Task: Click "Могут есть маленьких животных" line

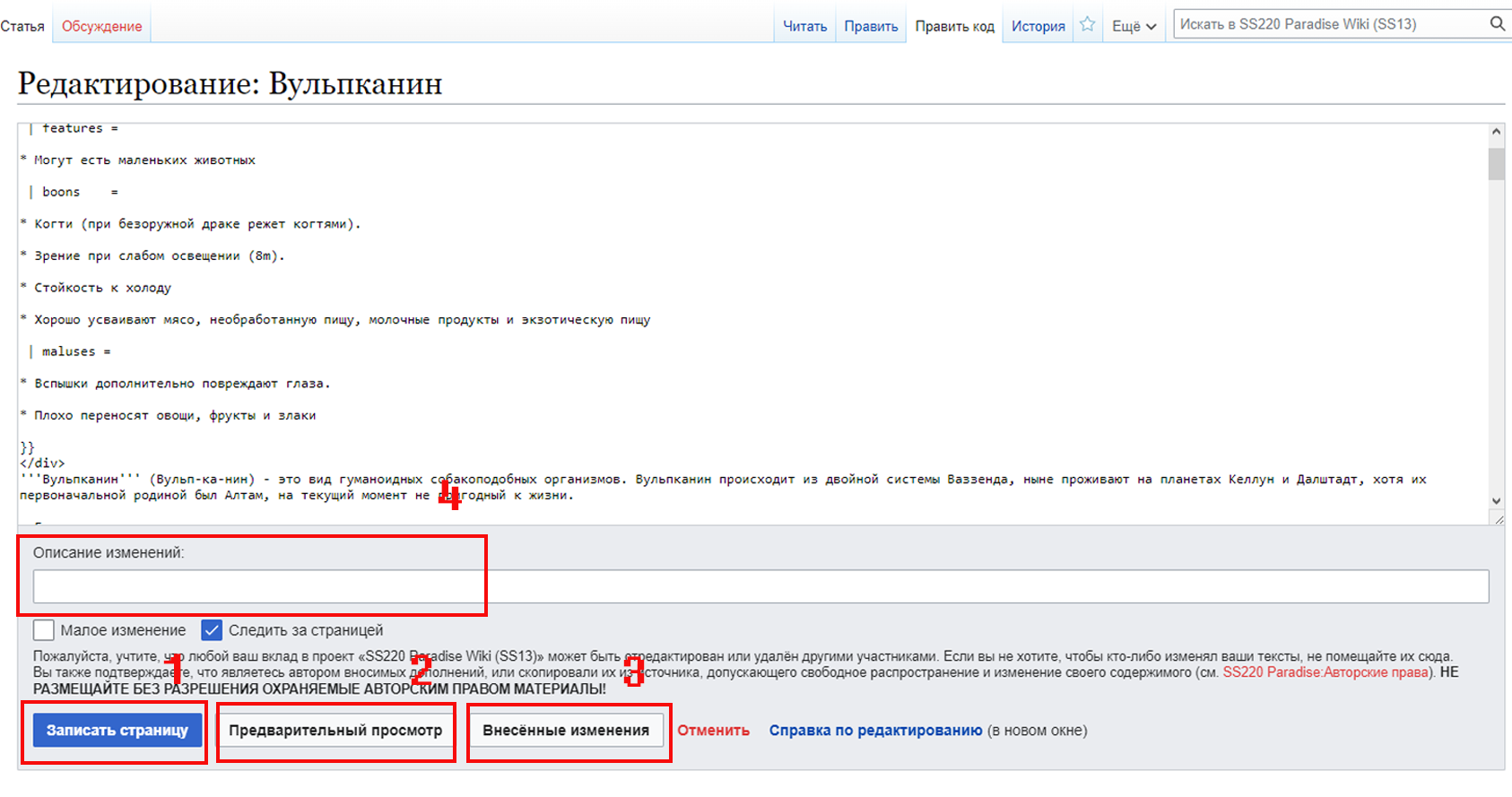Action: [138, 160]
